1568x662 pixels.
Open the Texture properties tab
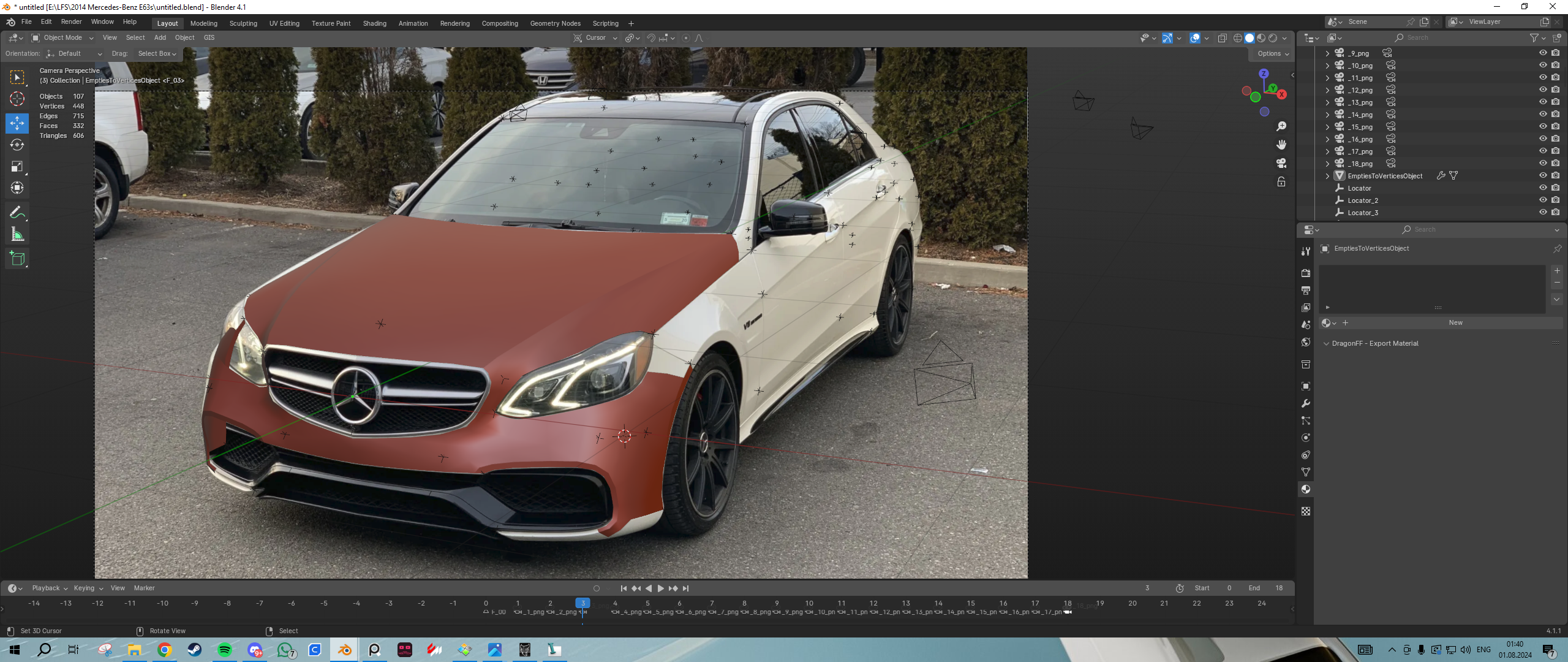(1306, 511)
